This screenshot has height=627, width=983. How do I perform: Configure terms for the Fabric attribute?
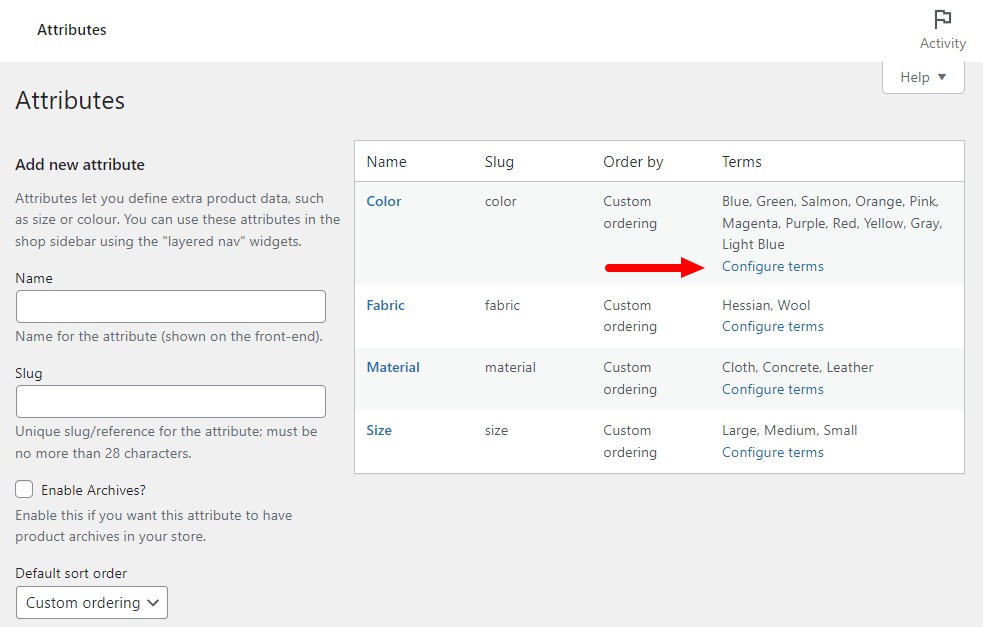773,326
